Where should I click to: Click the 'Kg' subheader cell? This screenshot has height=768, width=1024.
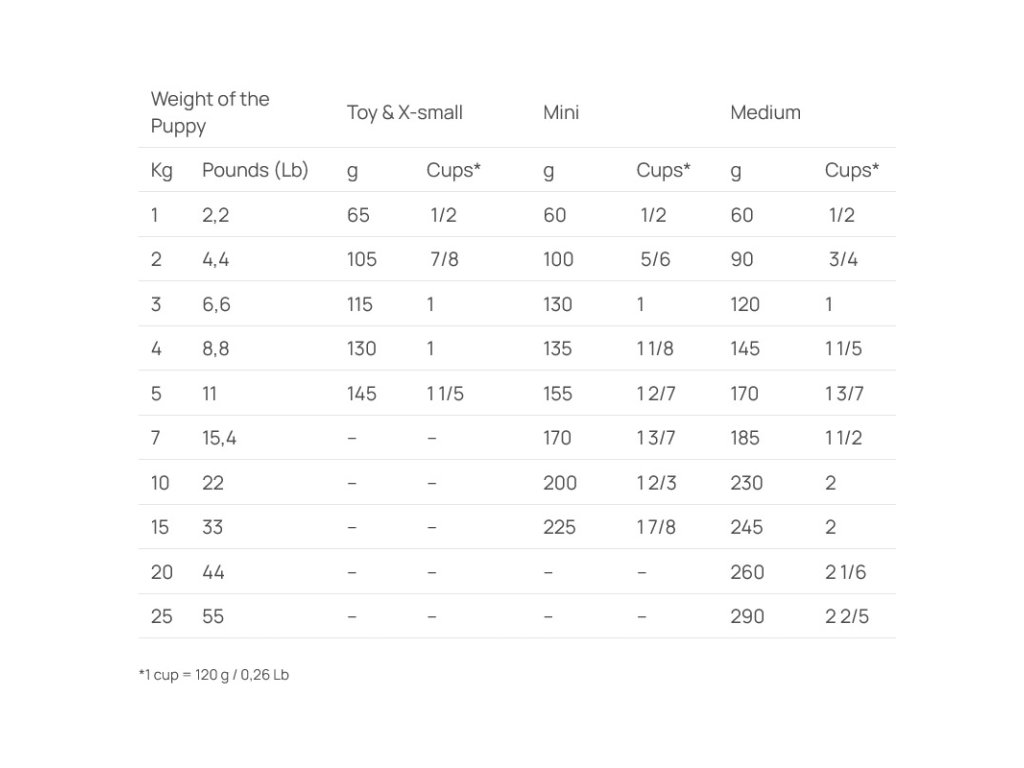click(162, 171)
